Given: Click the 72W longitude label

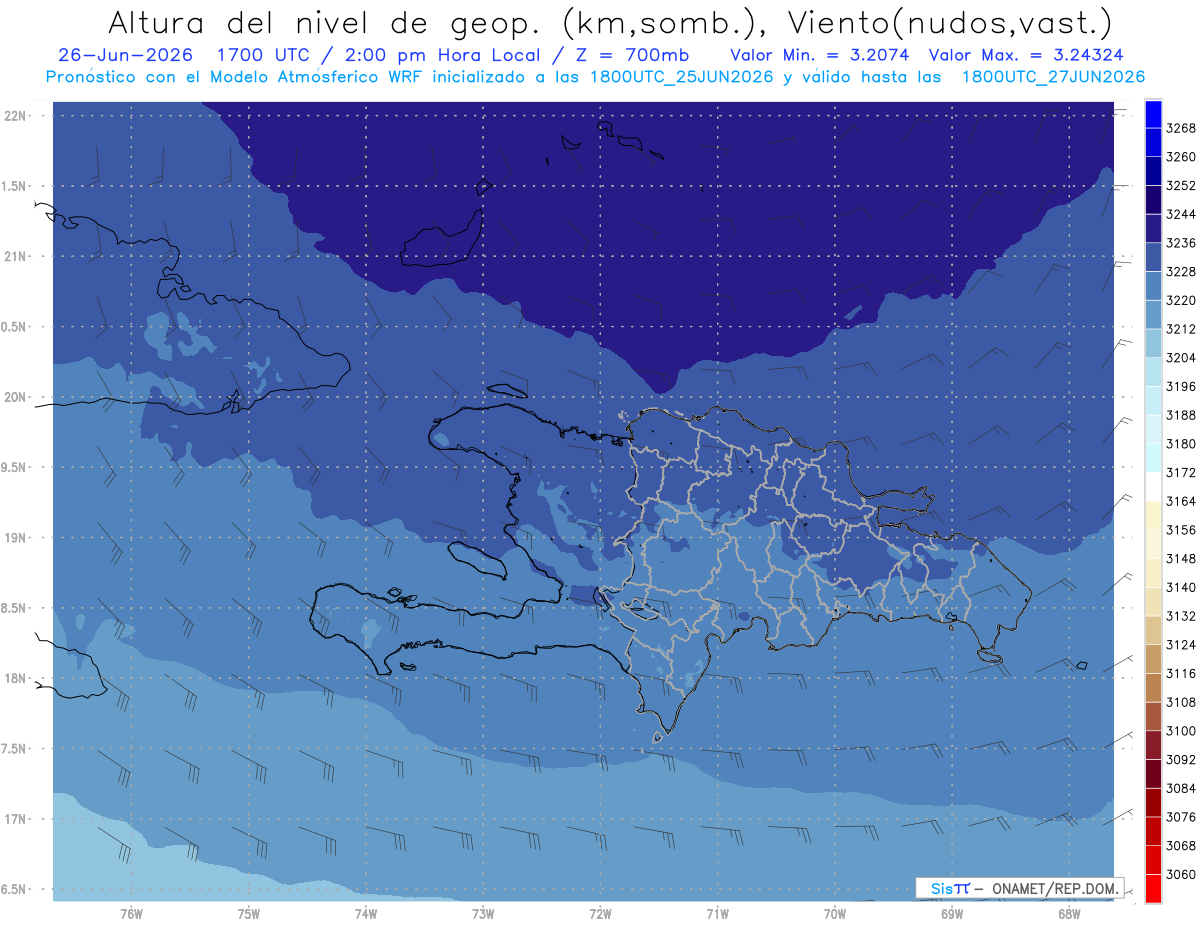Looking at the screenshot, I should pyautogui.click(x=600, y=913).
